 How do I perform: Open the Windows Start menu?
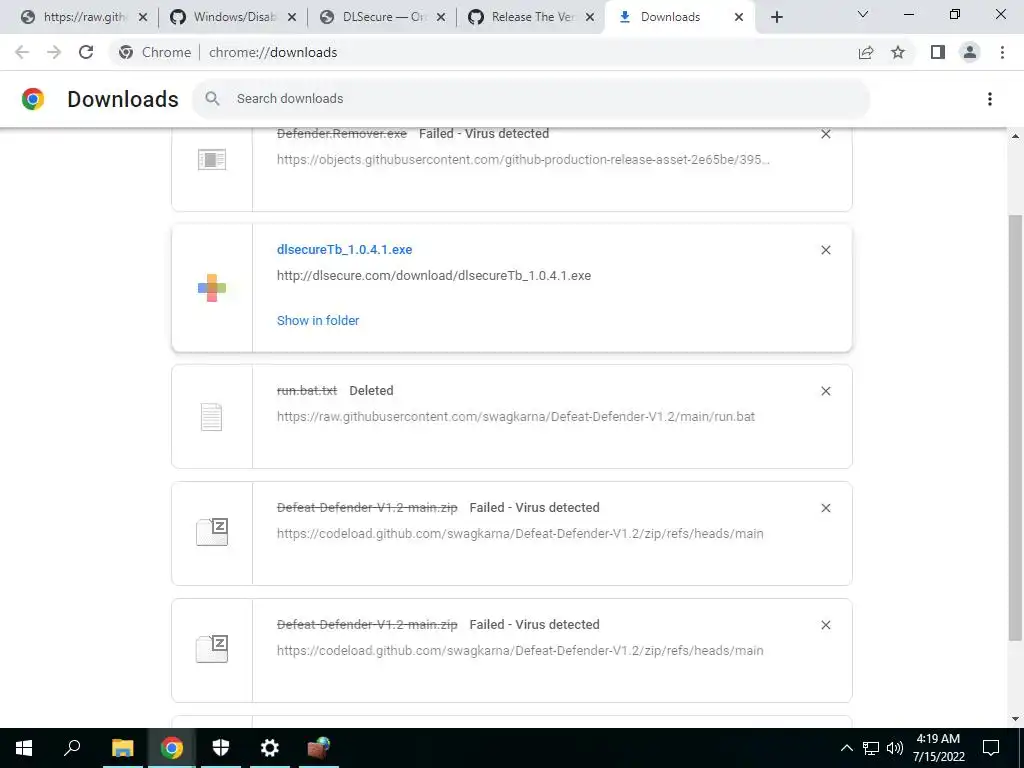click(24, 748)
